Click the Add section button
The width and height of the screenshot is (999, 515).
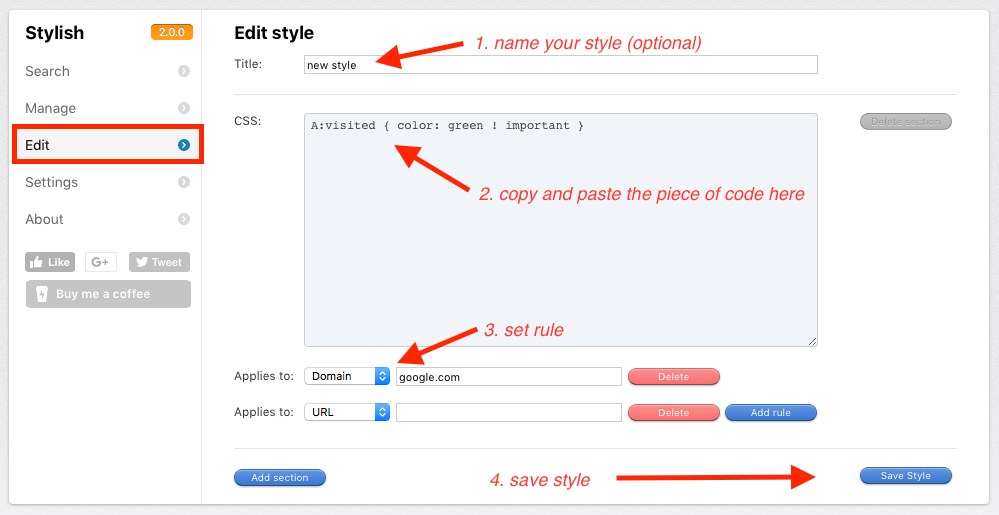(x=280, y=478)
